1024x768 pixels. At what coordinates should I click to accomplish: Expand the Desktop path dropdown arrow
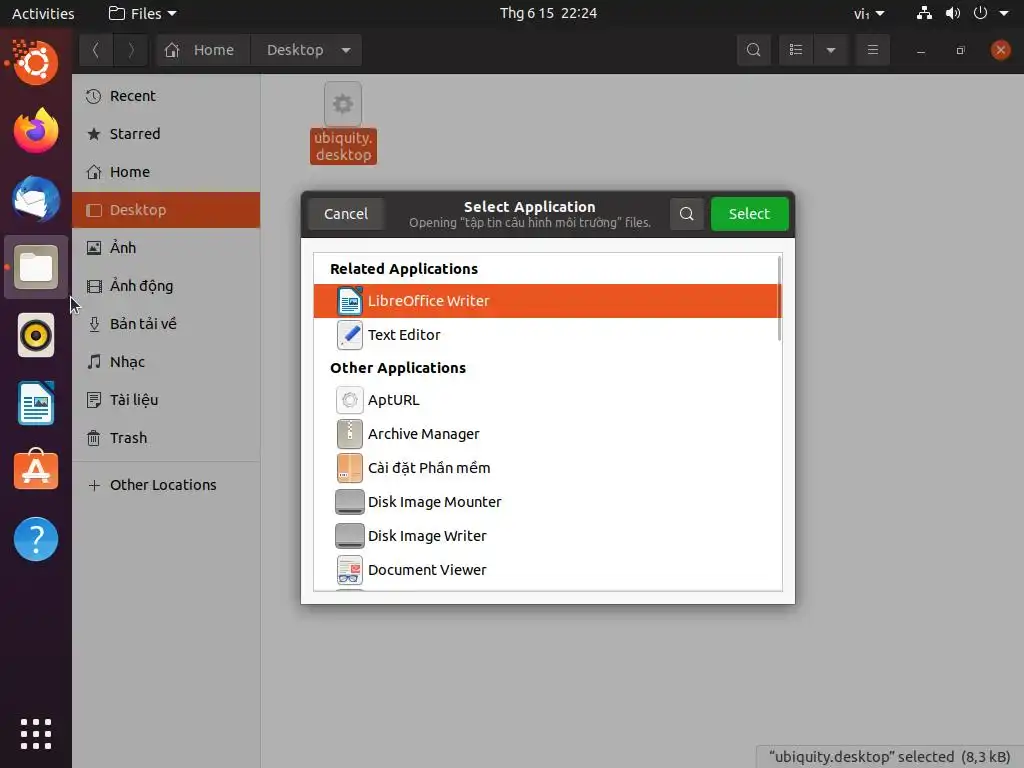coord(346,50)
